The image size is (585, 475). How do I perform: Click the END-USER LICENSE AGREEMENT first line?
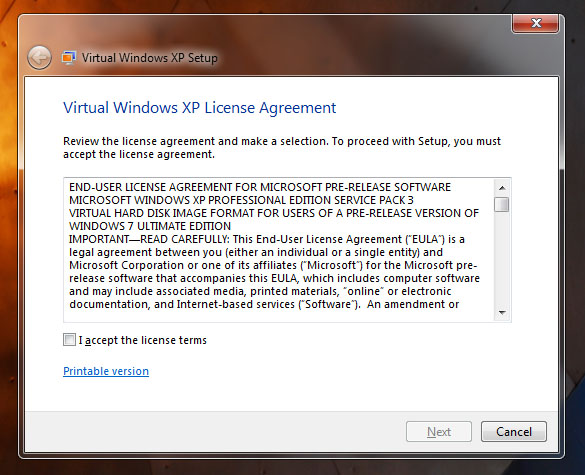260,187
